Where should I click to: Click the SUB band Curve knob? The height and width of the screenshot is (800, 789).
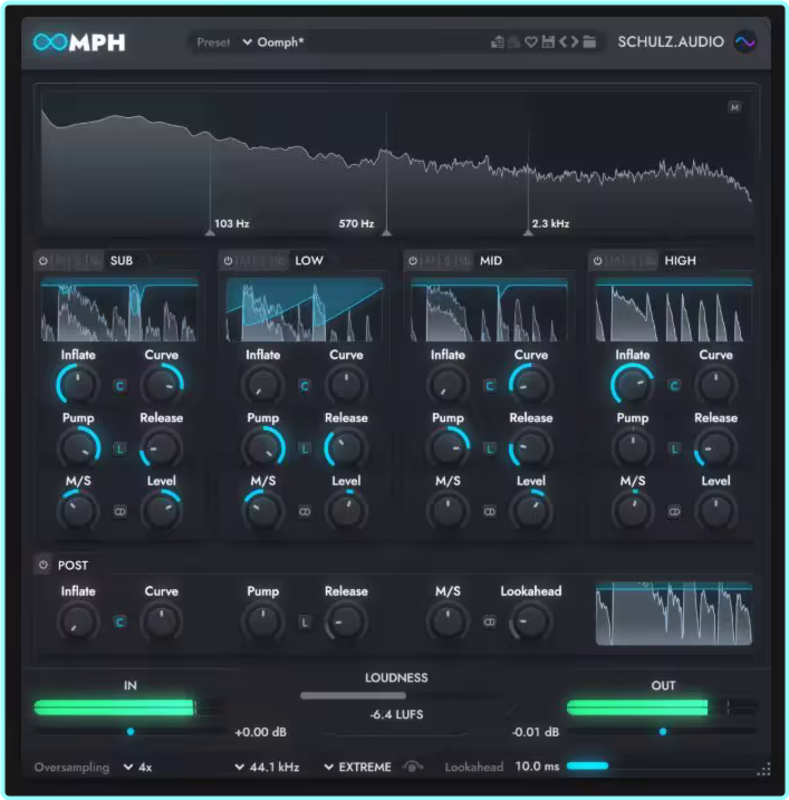pyautogui.click(x=162, y=385)
